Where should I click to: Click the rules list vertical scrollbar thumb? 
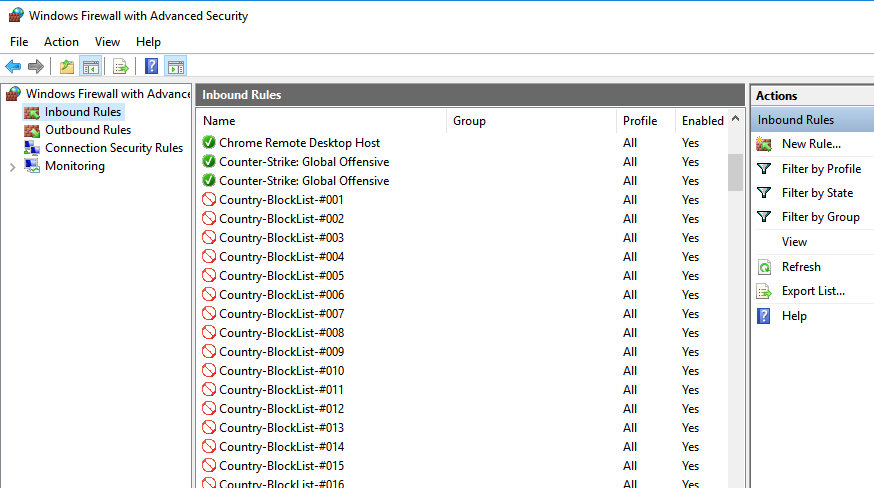[x=735, y=172]
